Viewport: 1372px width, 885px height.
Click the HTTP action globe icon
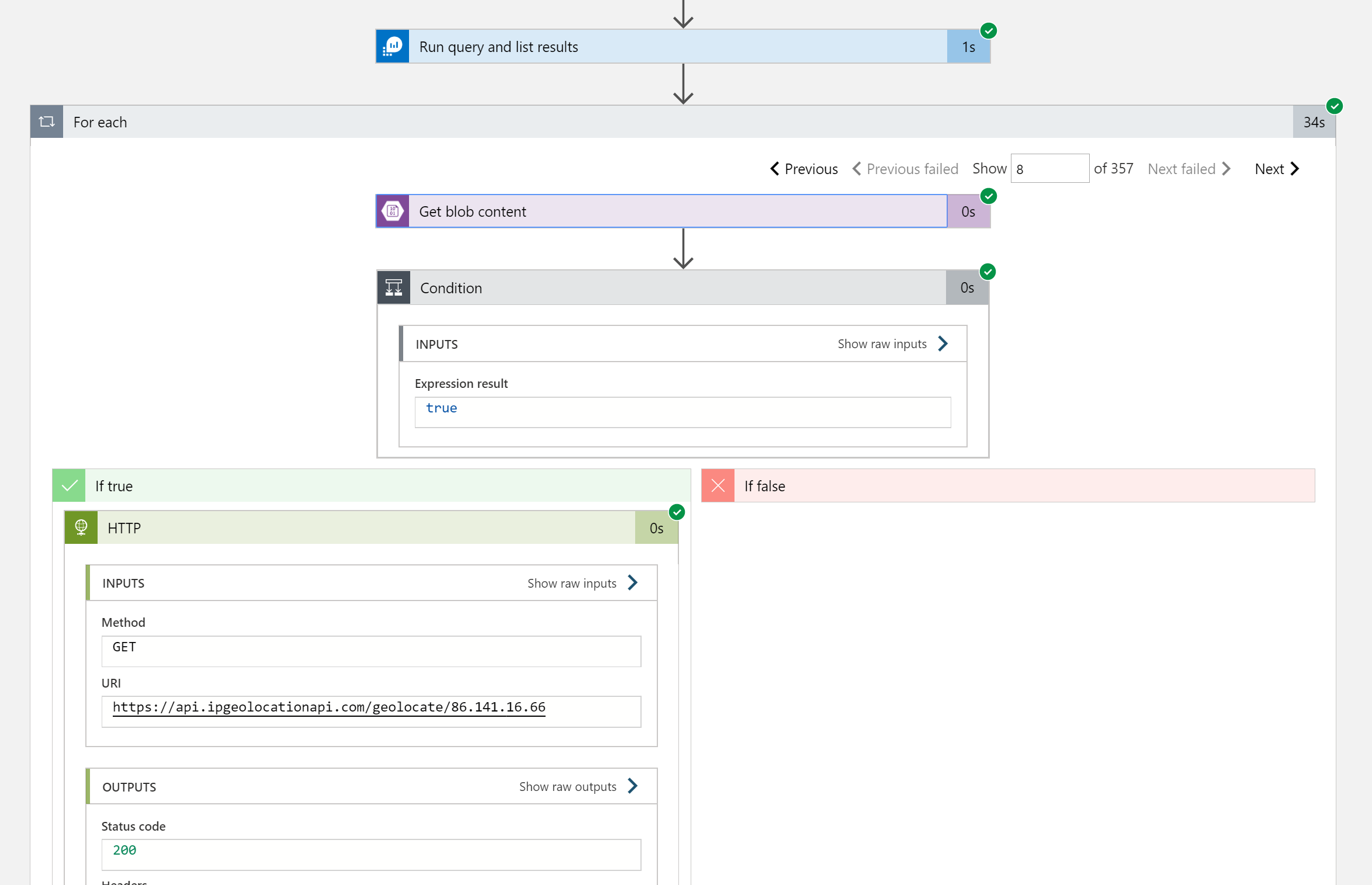81,527
